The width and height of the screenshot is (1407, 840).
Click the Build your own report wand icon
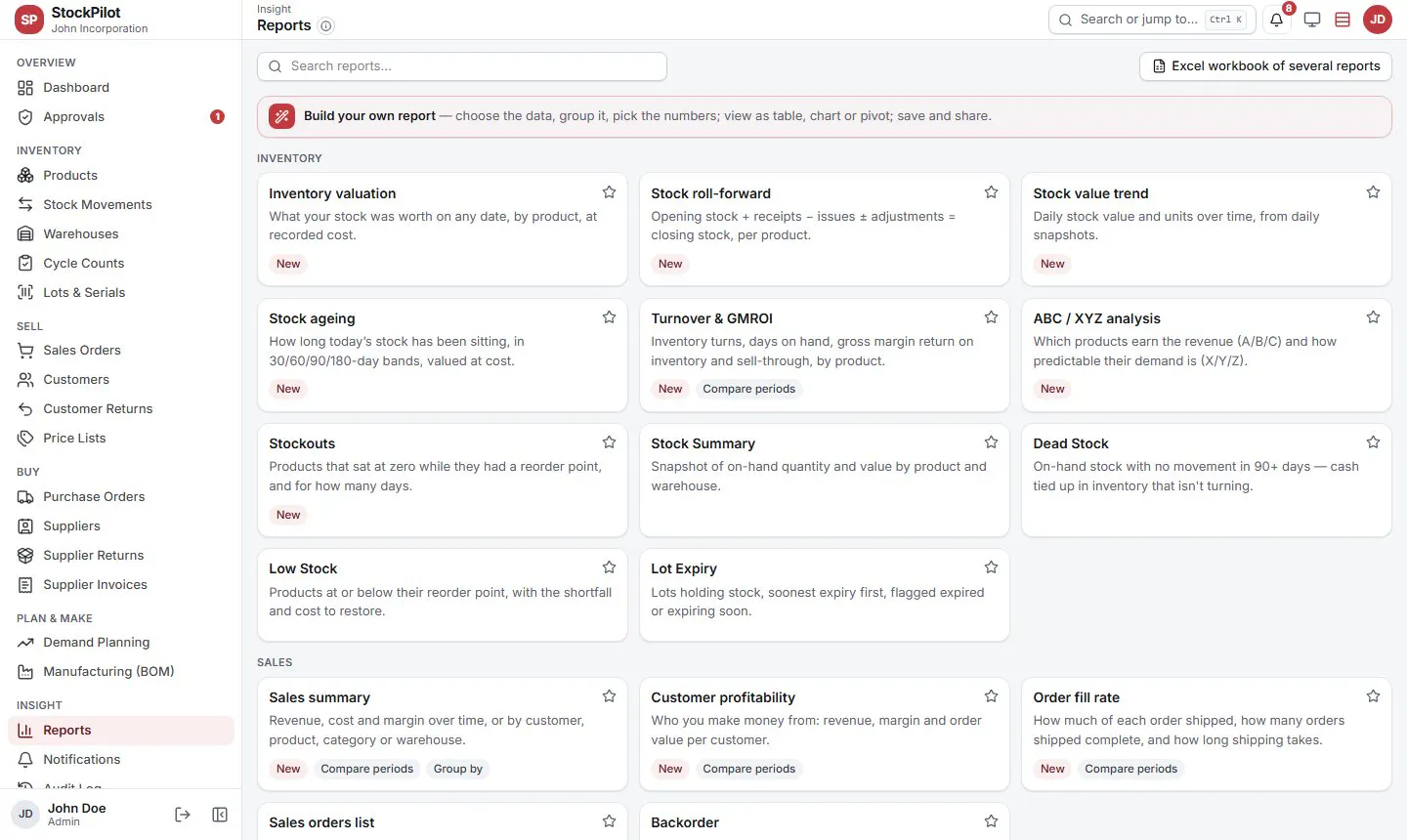[281, 116]
